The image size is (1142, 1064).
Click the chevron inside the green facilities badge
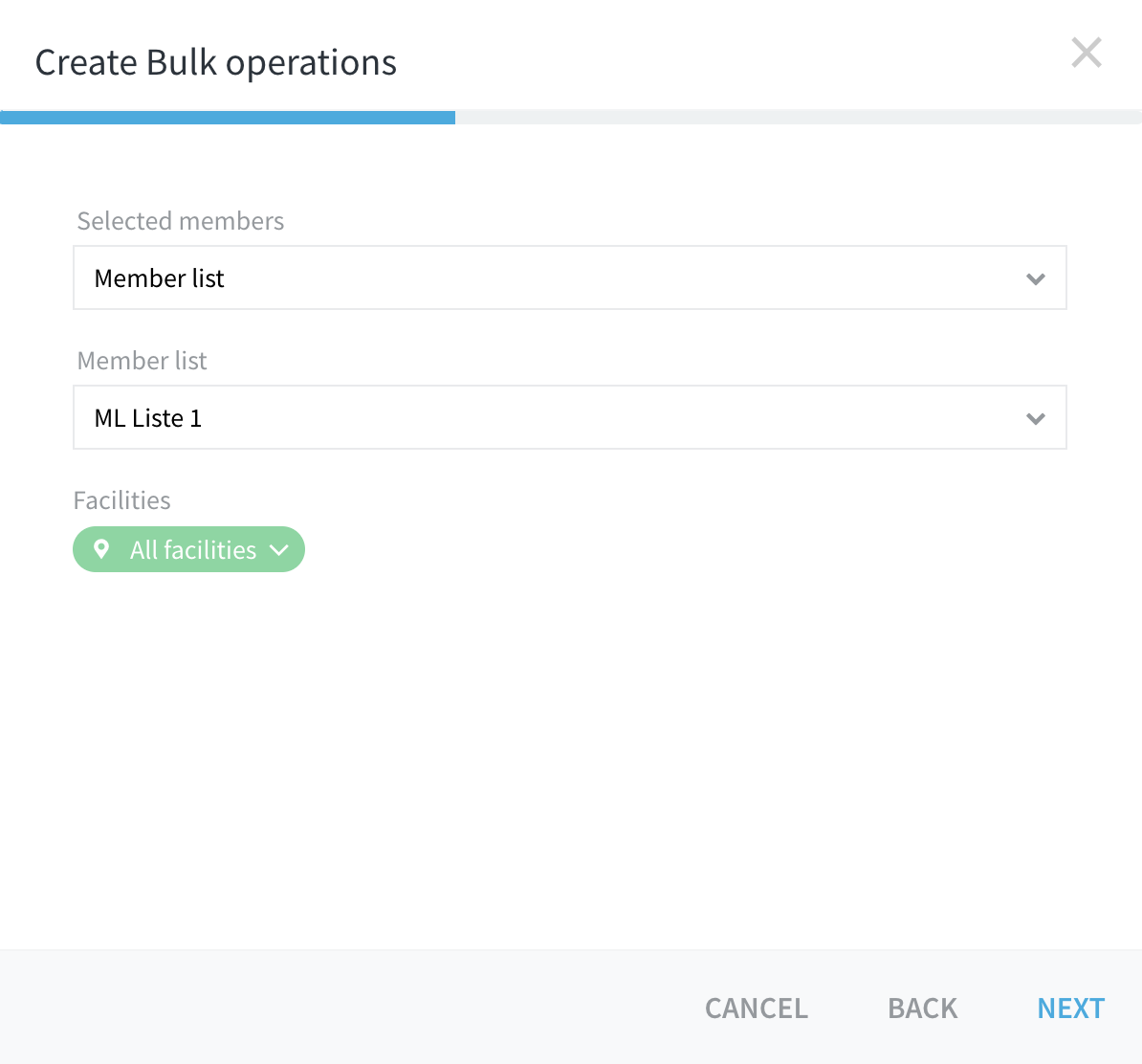(x=279, y=549)
